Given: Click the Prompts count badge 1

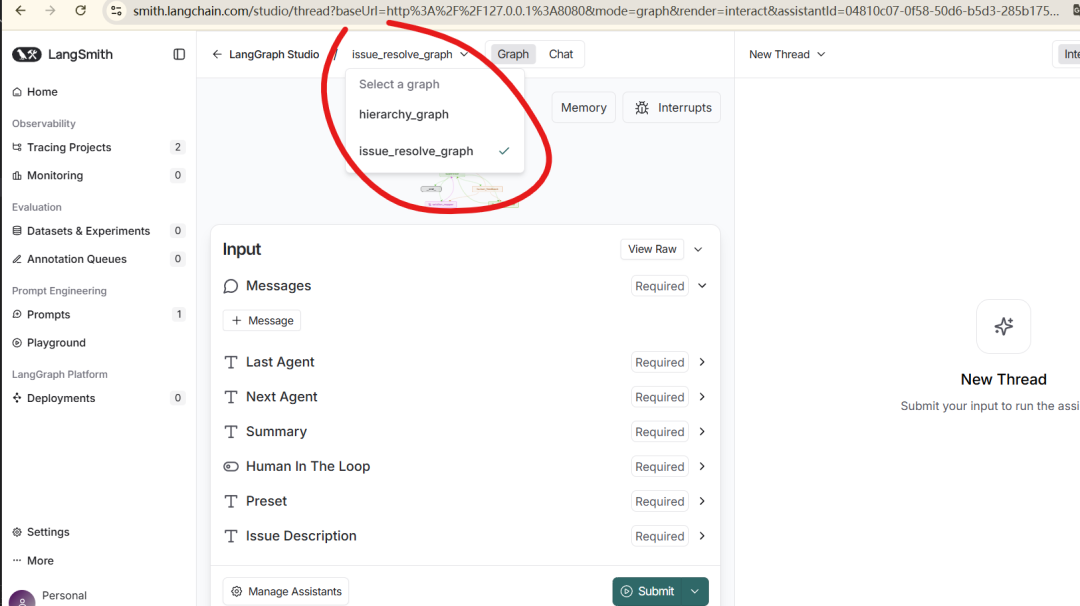Looking at the screenshot, I should (178, 314).
